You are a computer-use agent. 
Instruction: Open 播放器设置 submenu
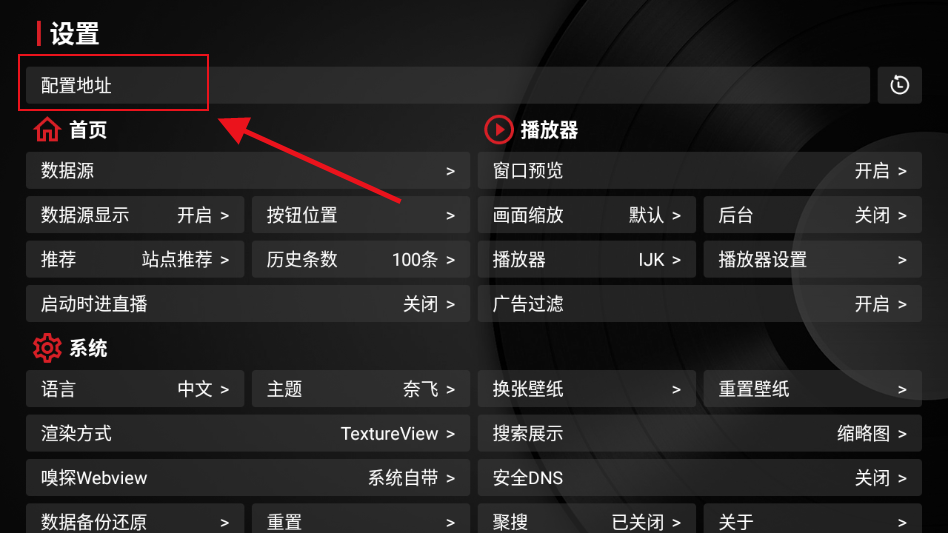click(813, 259)
